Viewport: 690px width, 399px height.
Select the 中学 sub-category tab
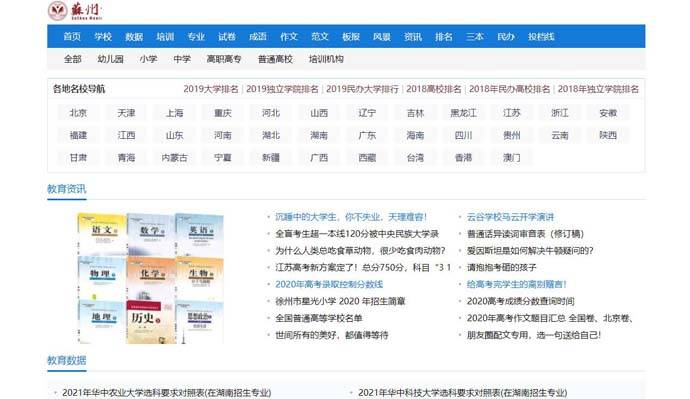[182, 59]
